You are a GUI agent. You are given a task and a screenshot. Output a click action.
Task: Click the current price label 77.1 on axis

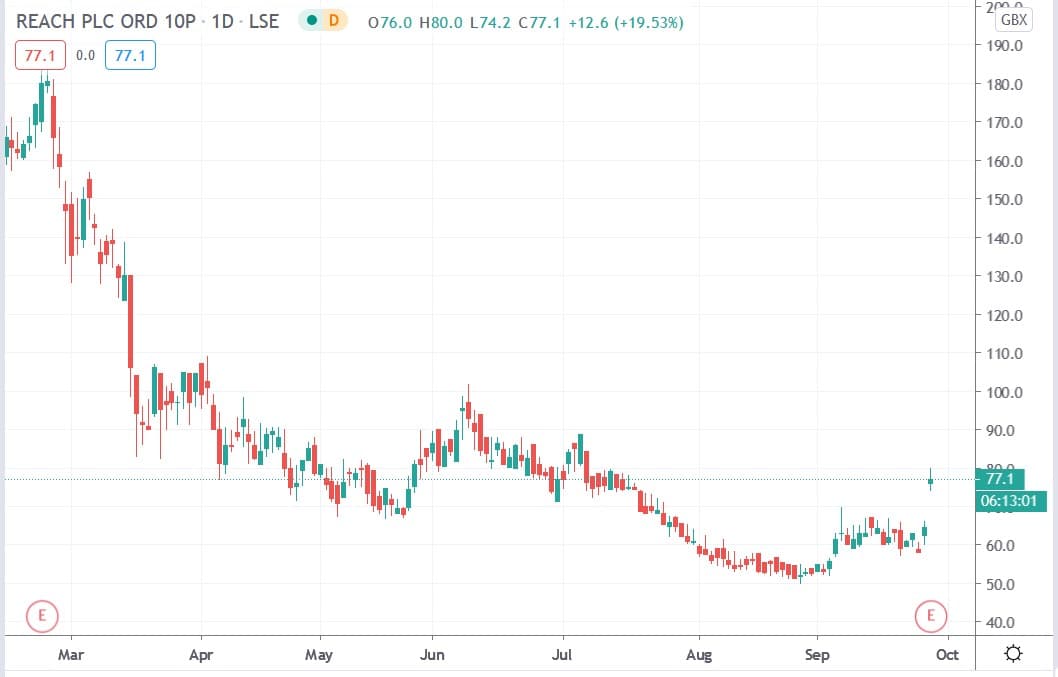(1000, 479)
